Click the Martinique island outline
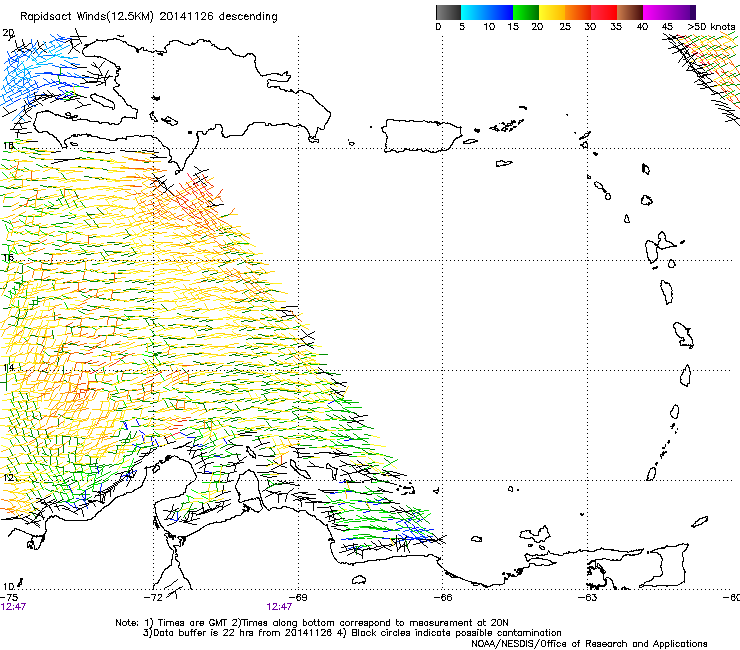This screenshot has width=740, height=650. pyautogui.click(x=683, y=335)
